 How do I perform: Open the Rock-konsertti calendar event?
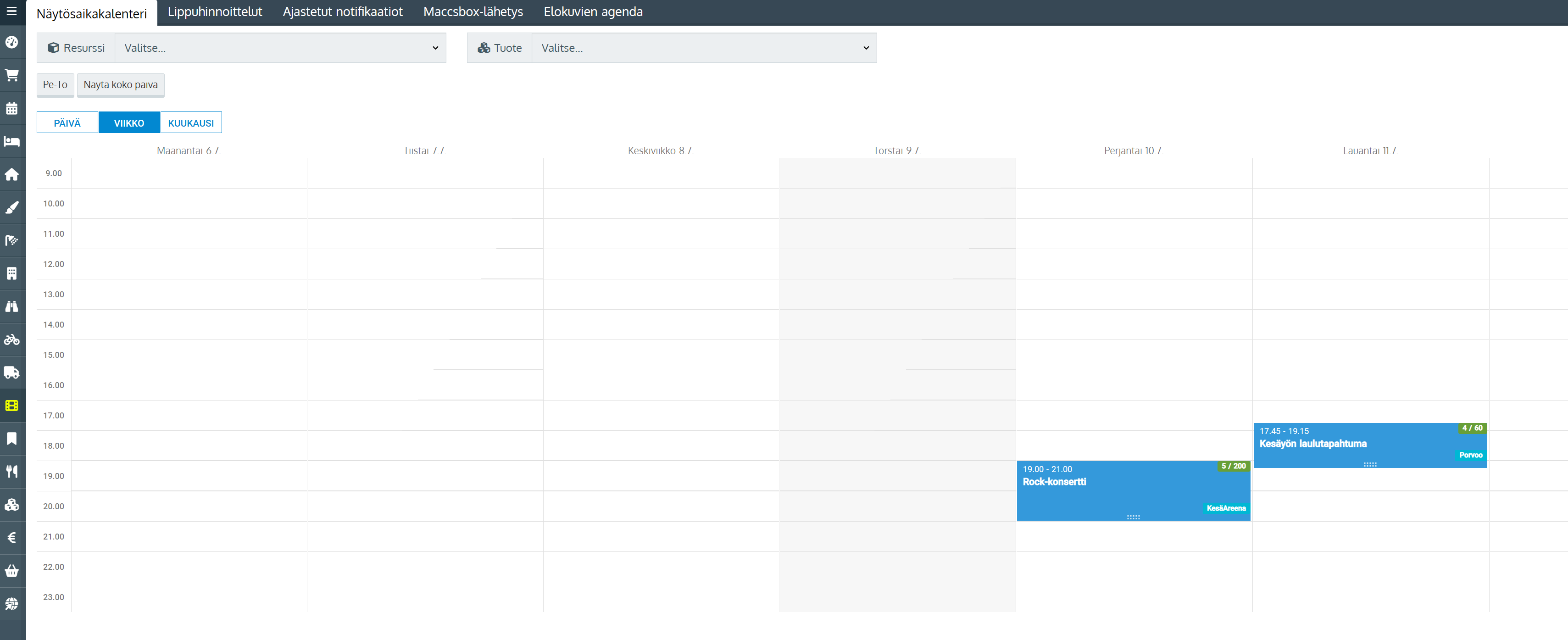(1134, 491)
